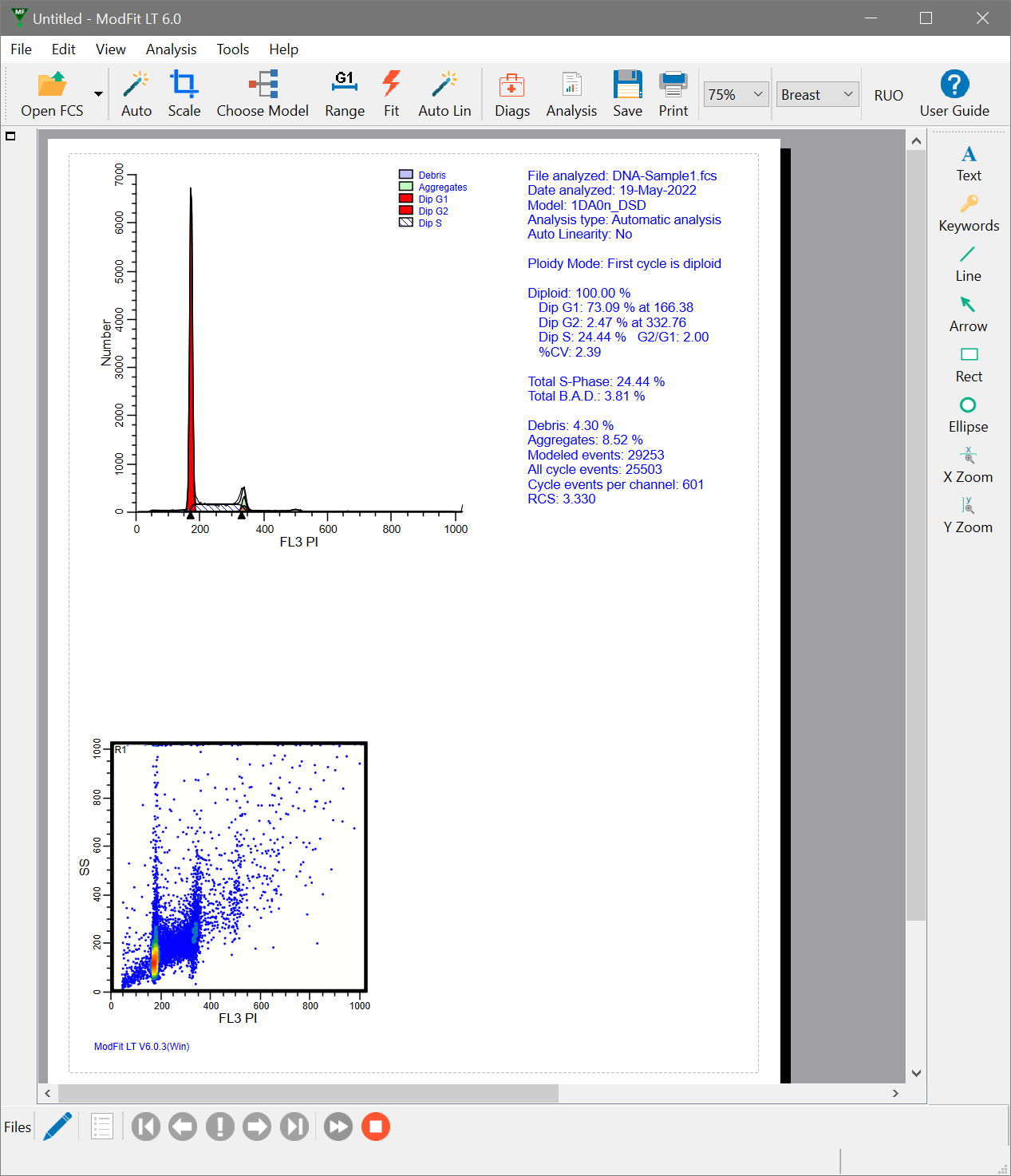
Task: Click the Files button
Action: click(18, 1127)
